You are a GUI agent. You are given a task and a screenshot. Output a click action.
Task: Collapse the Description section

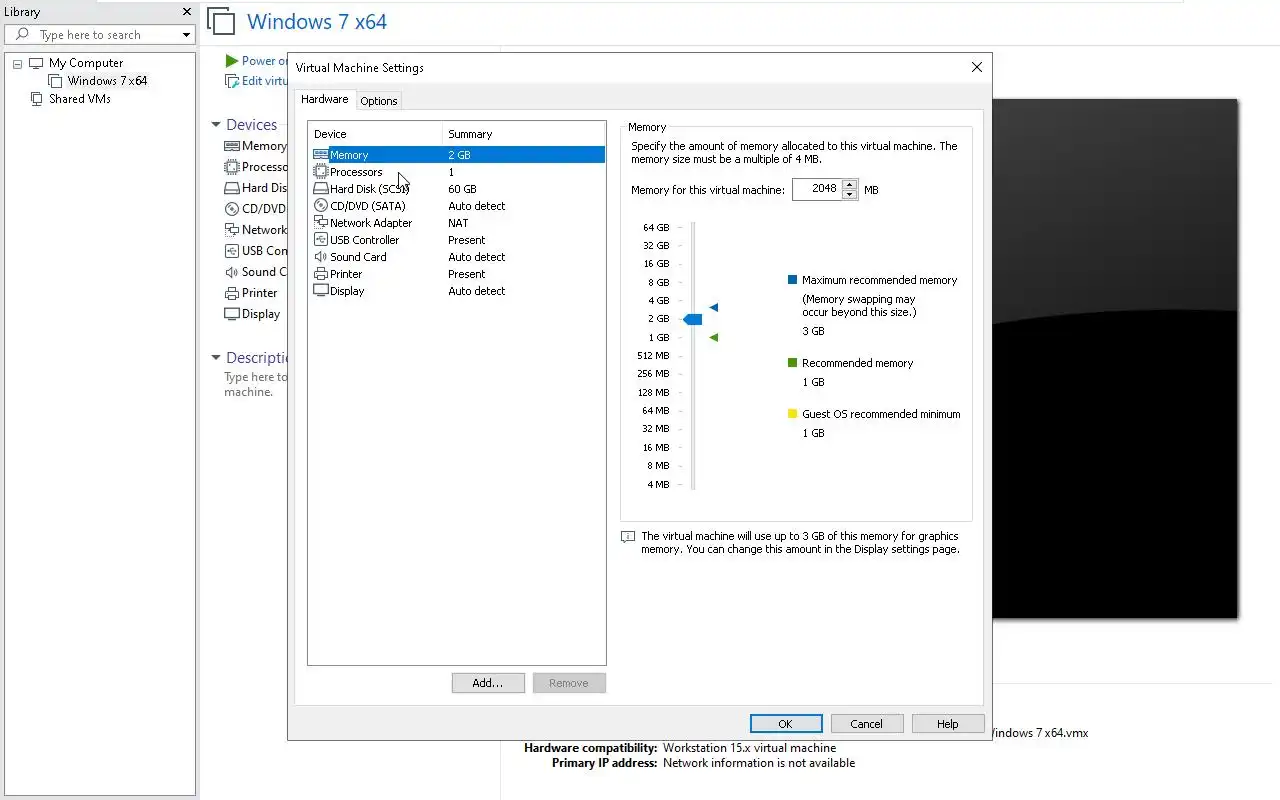coord(215,358)
